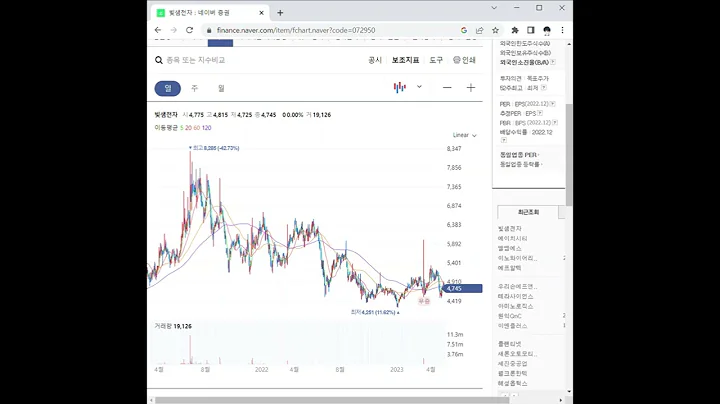Open the 공시 menu

(x=375, y=60)
